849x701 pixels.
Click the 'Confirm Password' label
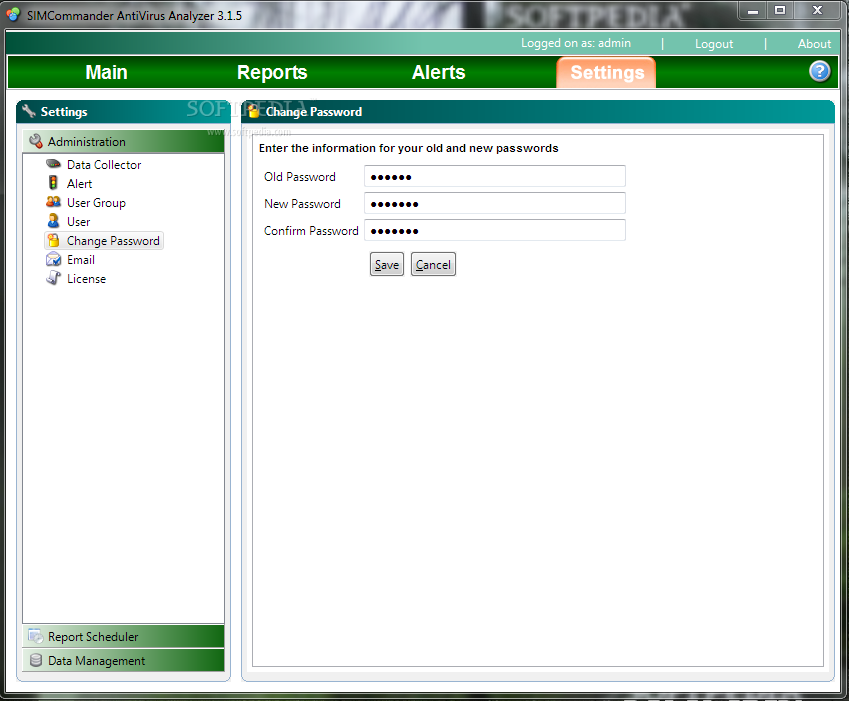pos(311,231)
